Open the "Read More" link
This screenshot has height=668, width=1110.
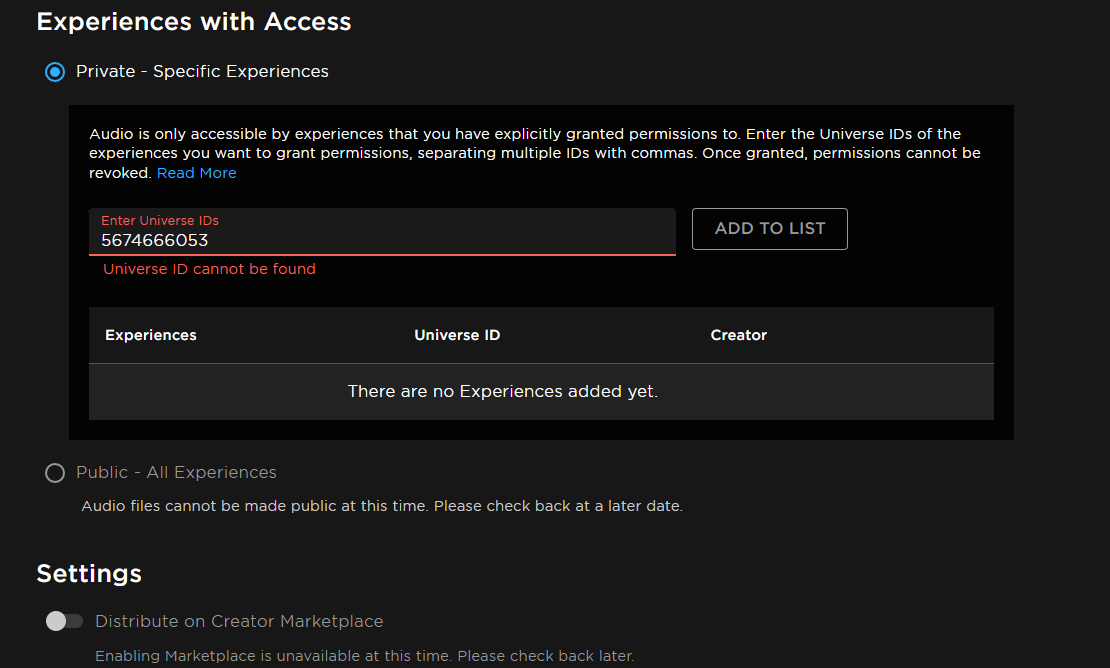click(x=196, y=172)
